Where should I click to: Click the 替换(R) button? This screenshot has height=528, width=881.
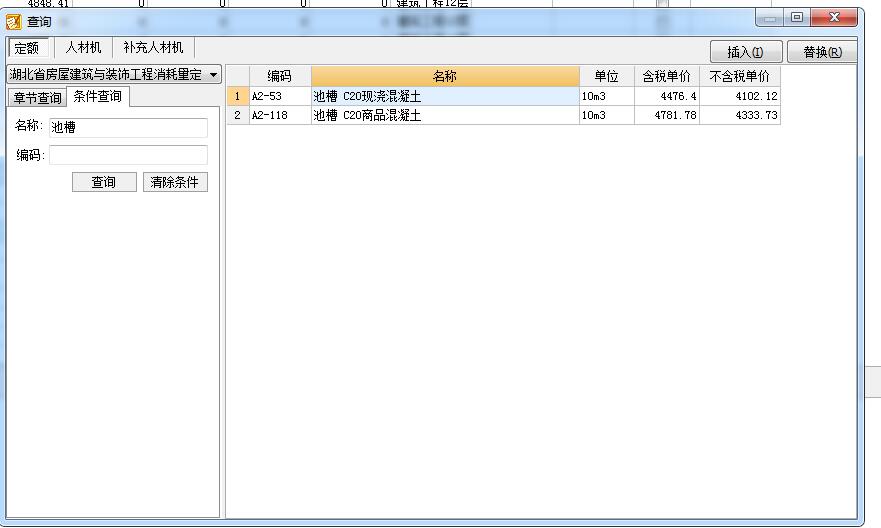coord(822,52)
